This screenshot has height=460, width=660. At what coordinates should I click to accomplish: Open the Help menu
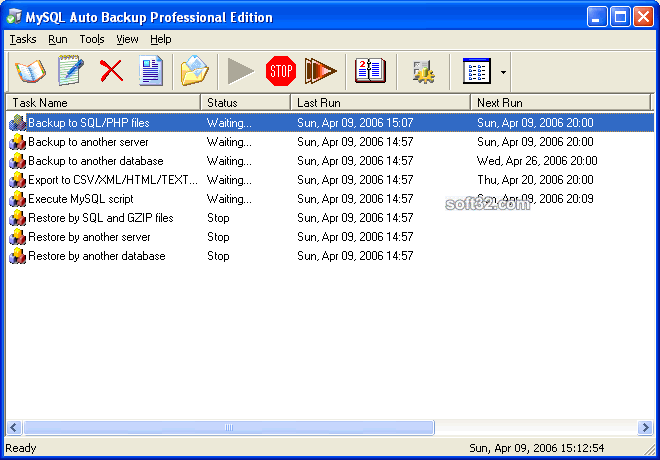160,39
